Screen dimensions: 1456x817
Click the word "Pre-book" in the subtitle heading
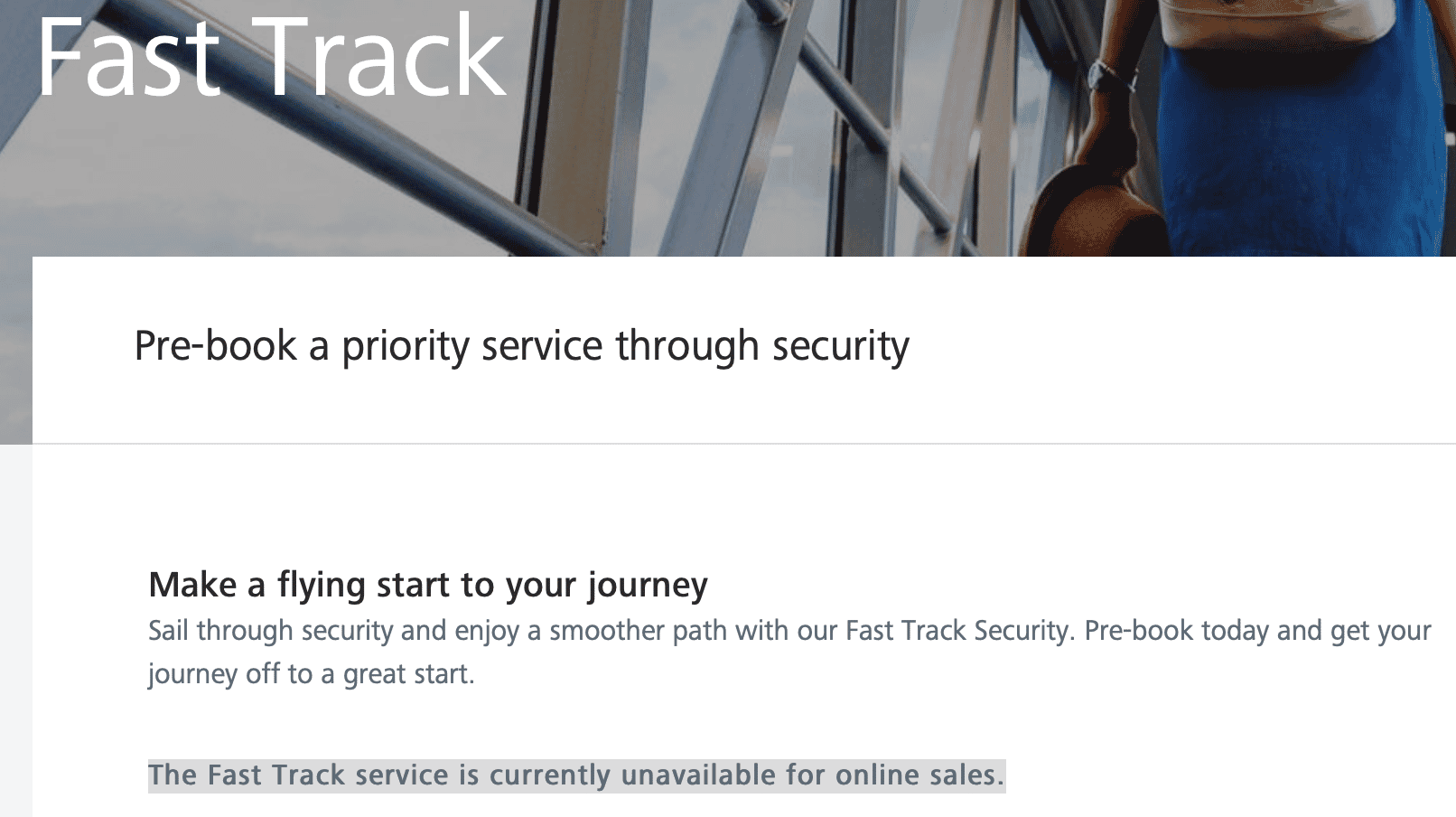point(215,346)
